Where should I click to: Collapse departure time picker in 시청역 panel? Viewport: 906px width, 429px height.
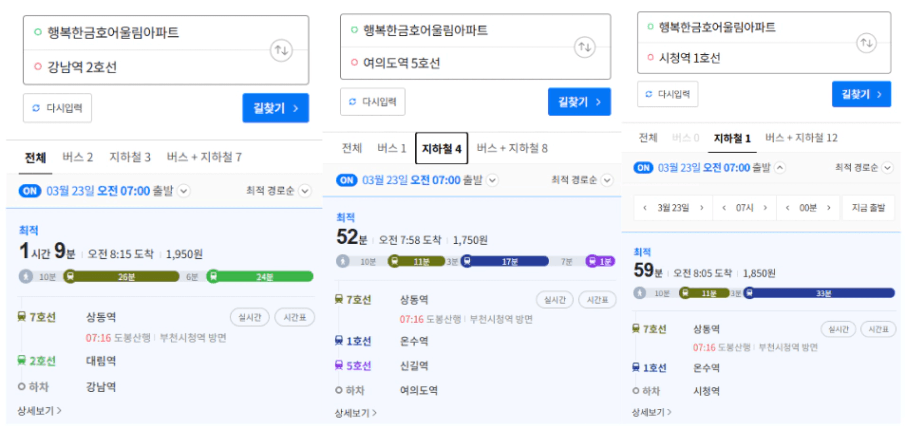(780, 168)
